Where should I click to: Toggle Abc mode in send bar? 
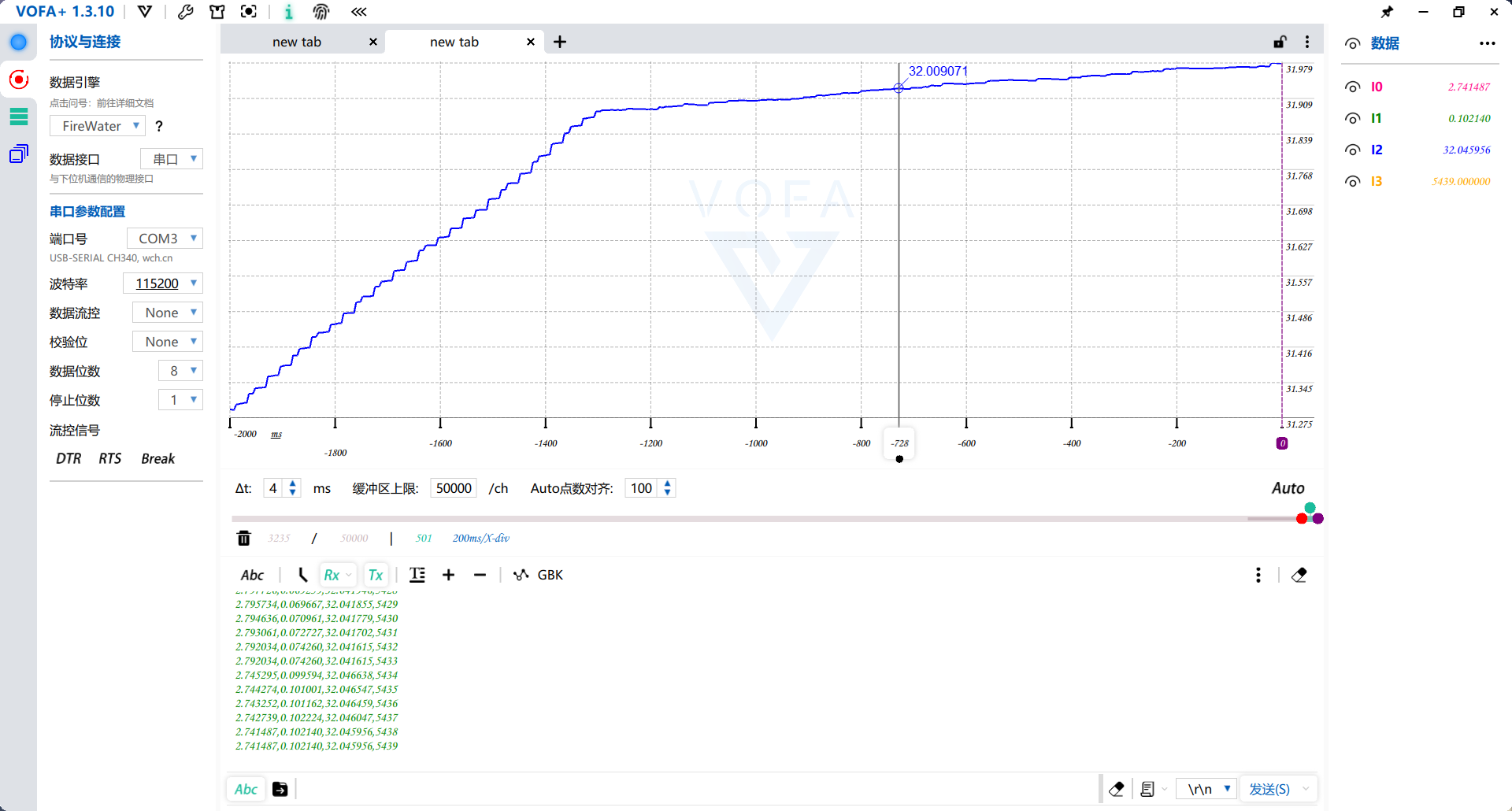[246, 789]
